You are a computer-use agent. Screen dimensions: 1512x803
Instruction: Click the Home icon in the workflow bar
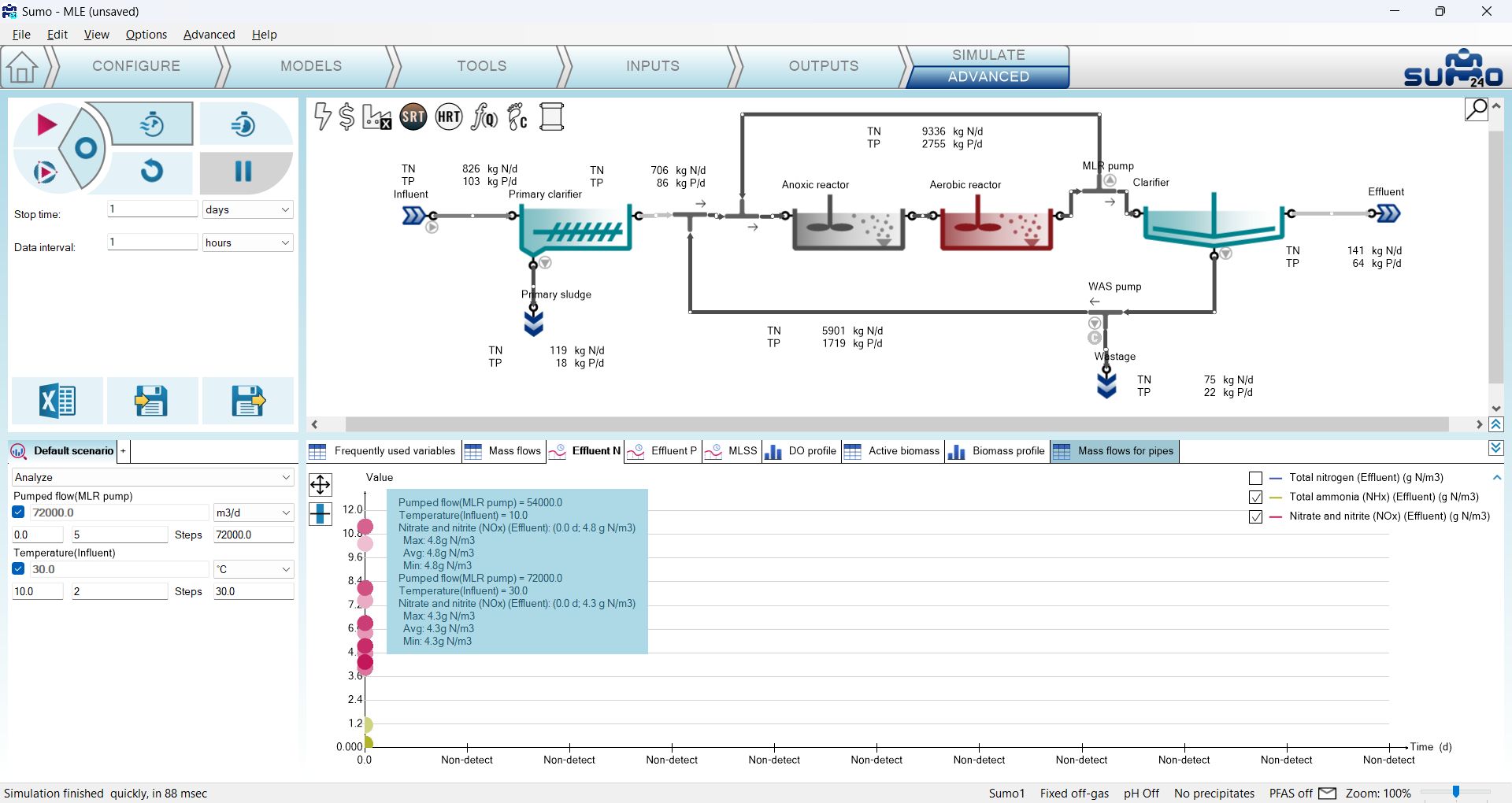pos(22,67)
